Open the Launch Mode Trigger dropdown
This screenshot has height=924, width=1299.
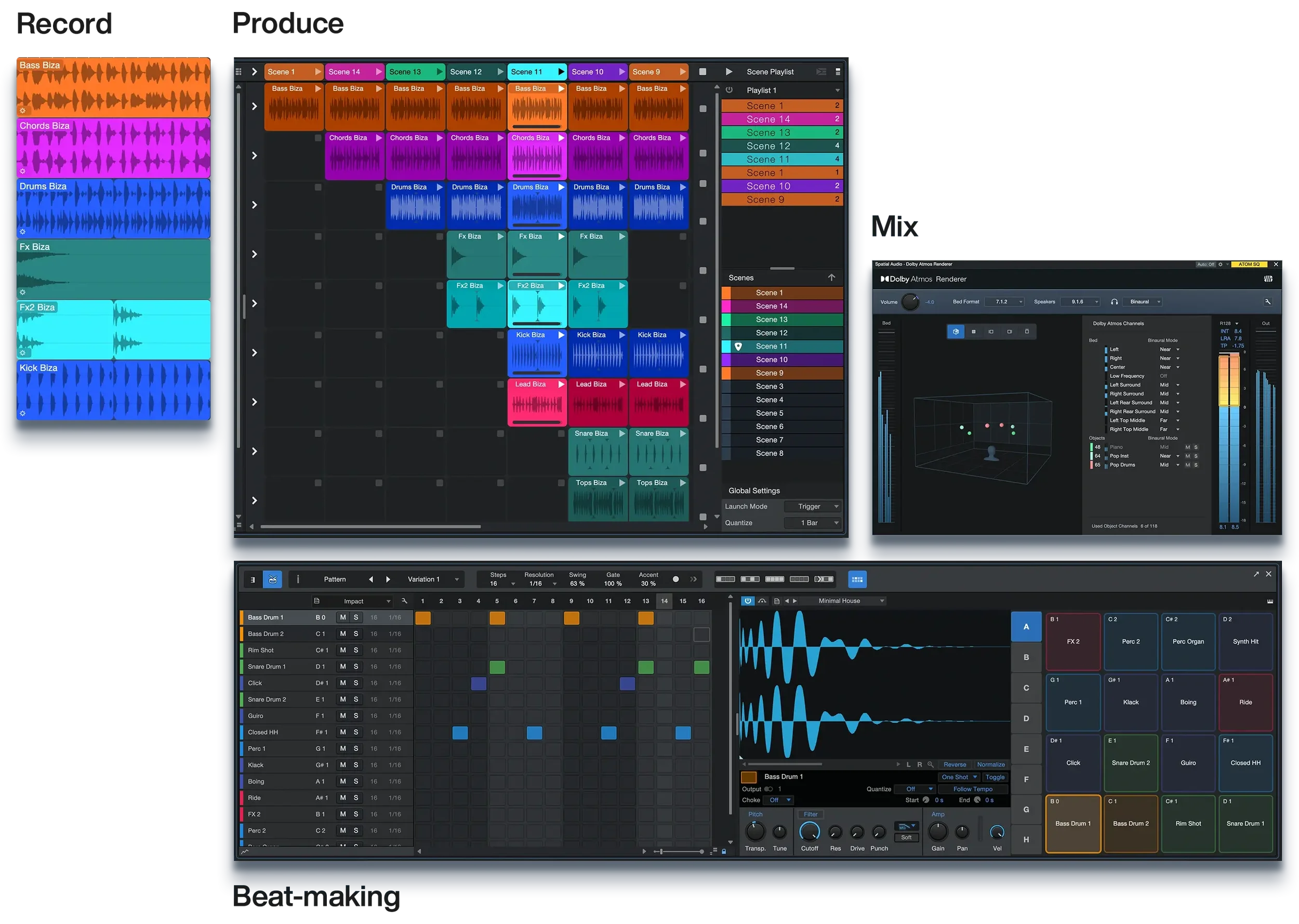[x=813, y=506]
